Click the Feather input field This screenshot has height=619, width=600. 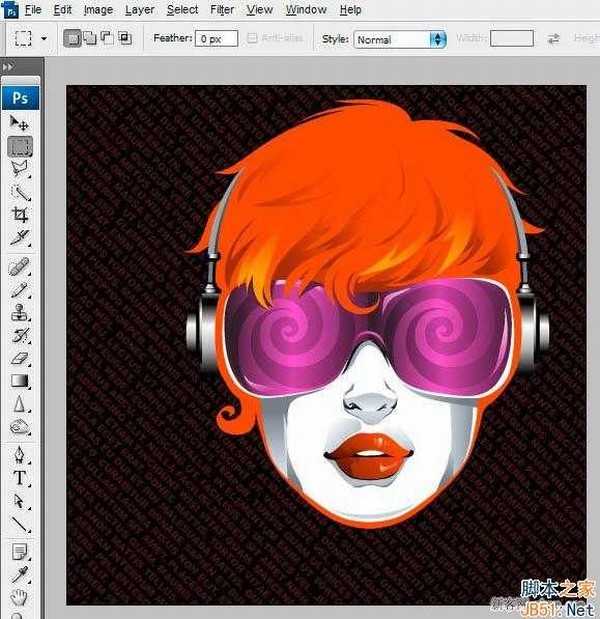tap(216, 39)
